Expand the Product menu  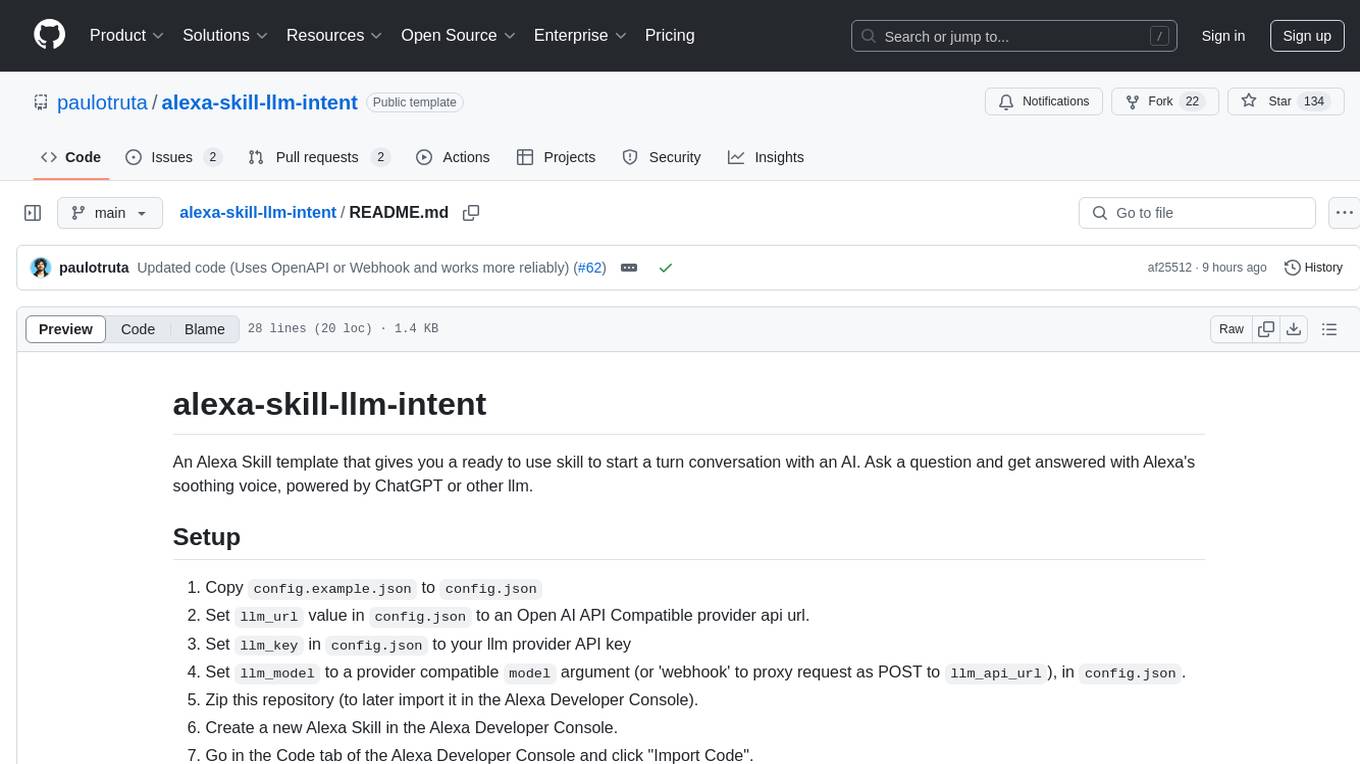point(127,35)
